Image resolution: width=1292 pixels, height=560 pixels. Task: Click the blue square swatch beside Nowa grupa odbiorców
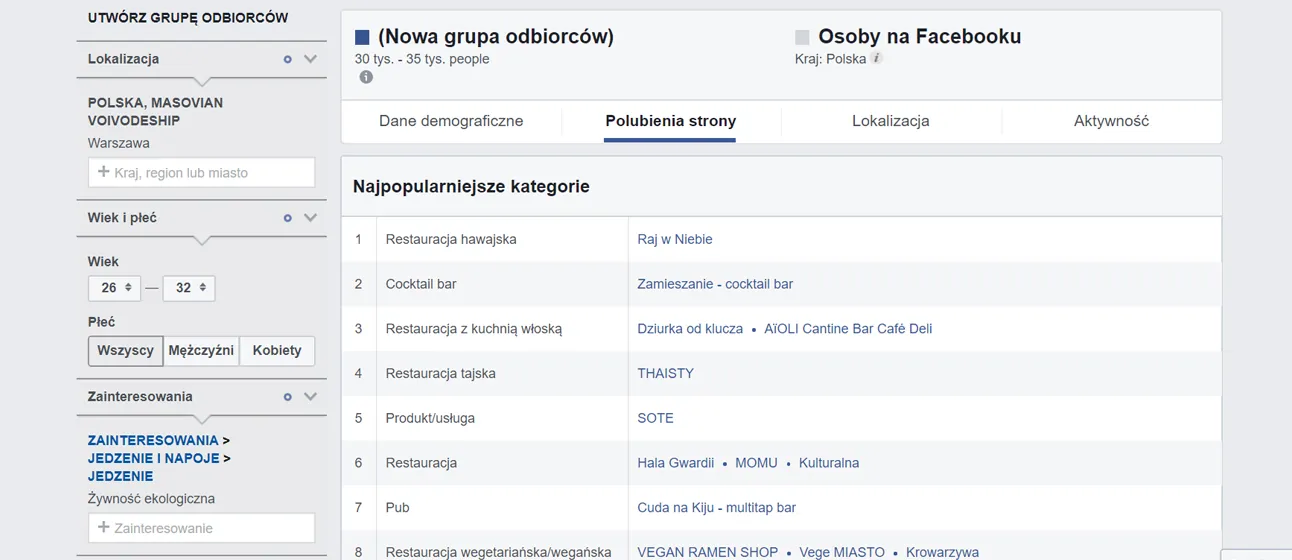(362, 38)
